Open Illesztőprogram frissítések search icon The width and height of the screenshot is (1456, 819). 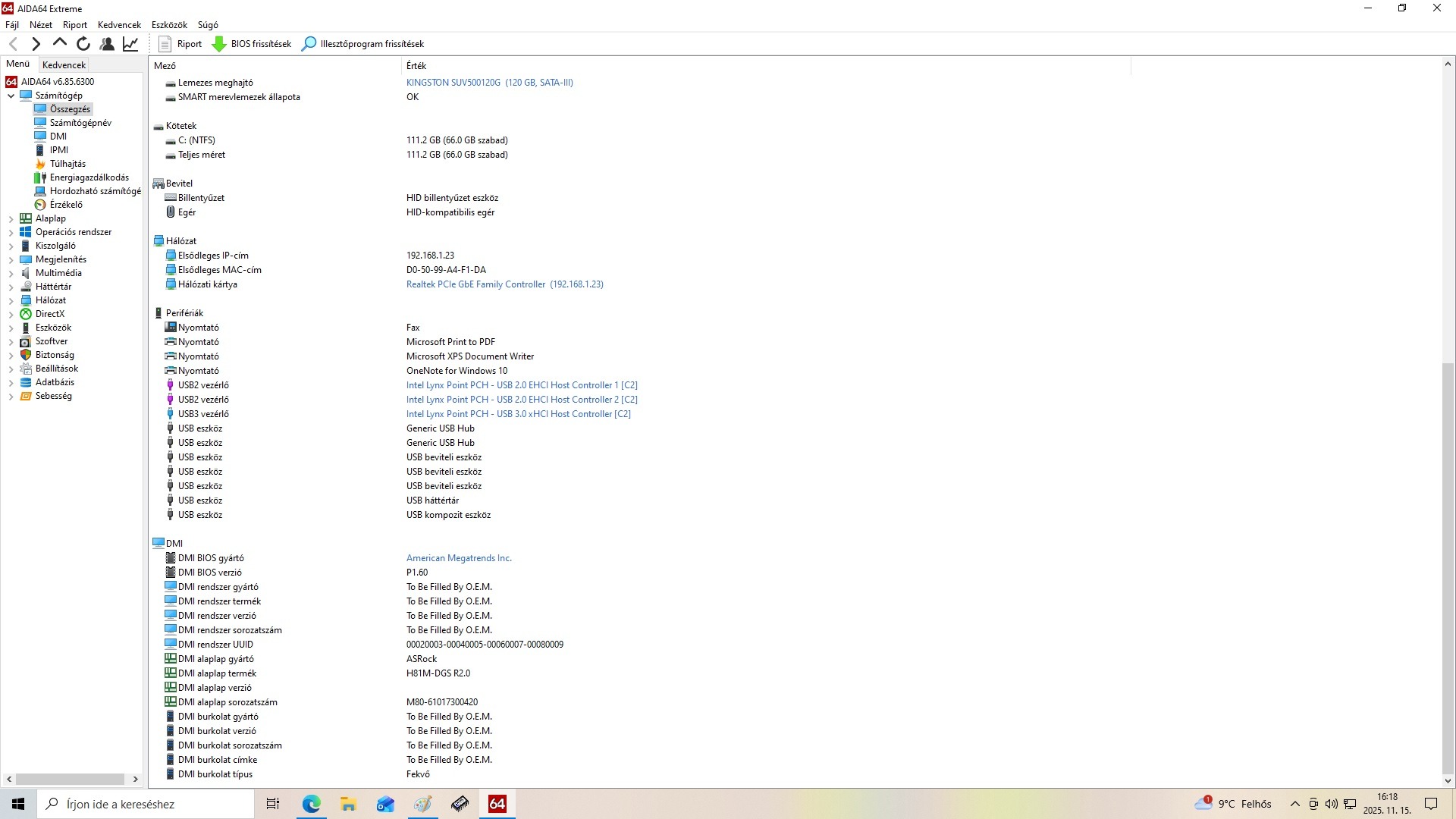click(309, 44)
